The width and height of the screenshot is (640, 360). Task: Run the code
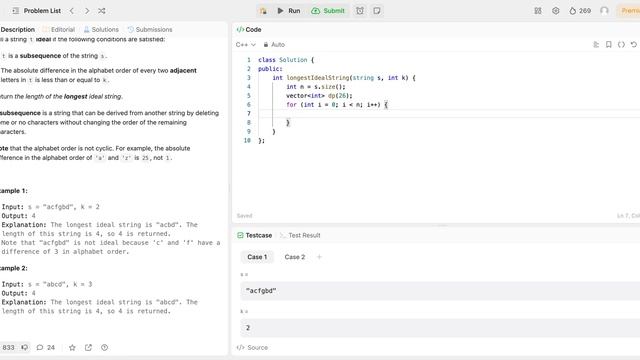[289, 11]
